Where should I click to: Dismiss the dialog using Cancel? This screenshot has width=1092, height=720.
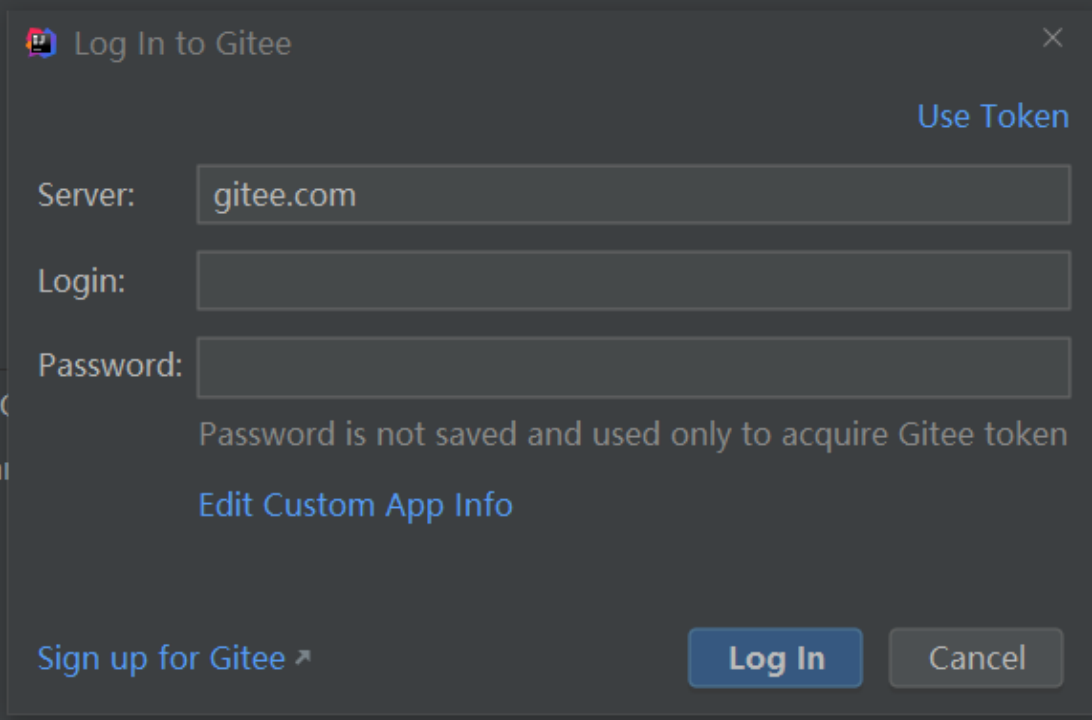tap(976, 658)
